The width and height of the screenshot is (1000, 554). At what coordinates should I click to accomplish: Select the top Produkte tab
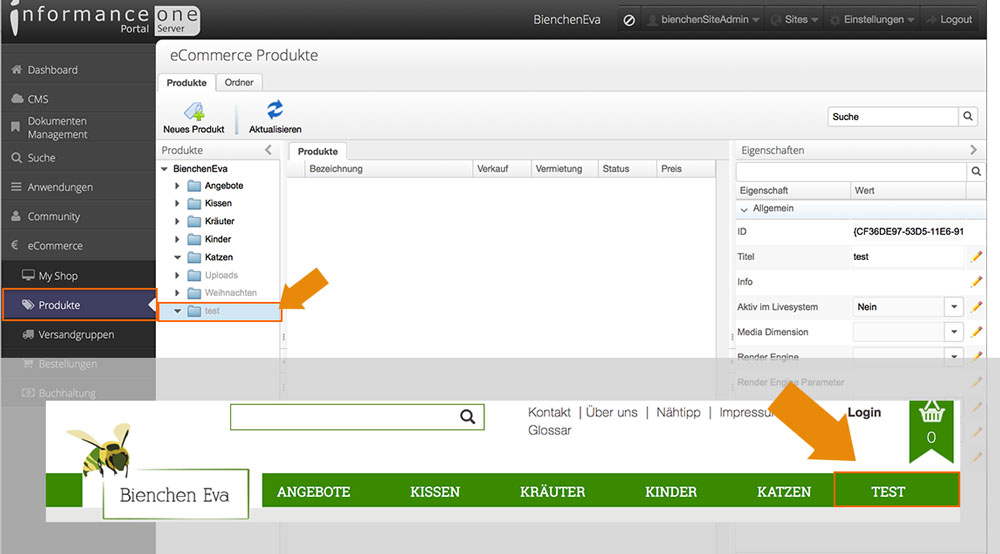186,83
